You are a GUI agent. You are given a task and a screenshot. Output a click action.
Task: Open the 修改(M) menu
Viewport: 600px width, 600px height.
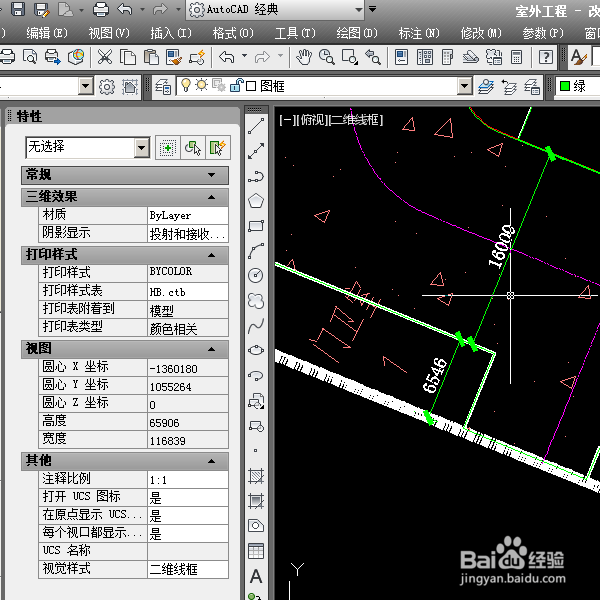pyautogui.click(x=481, y=33)
